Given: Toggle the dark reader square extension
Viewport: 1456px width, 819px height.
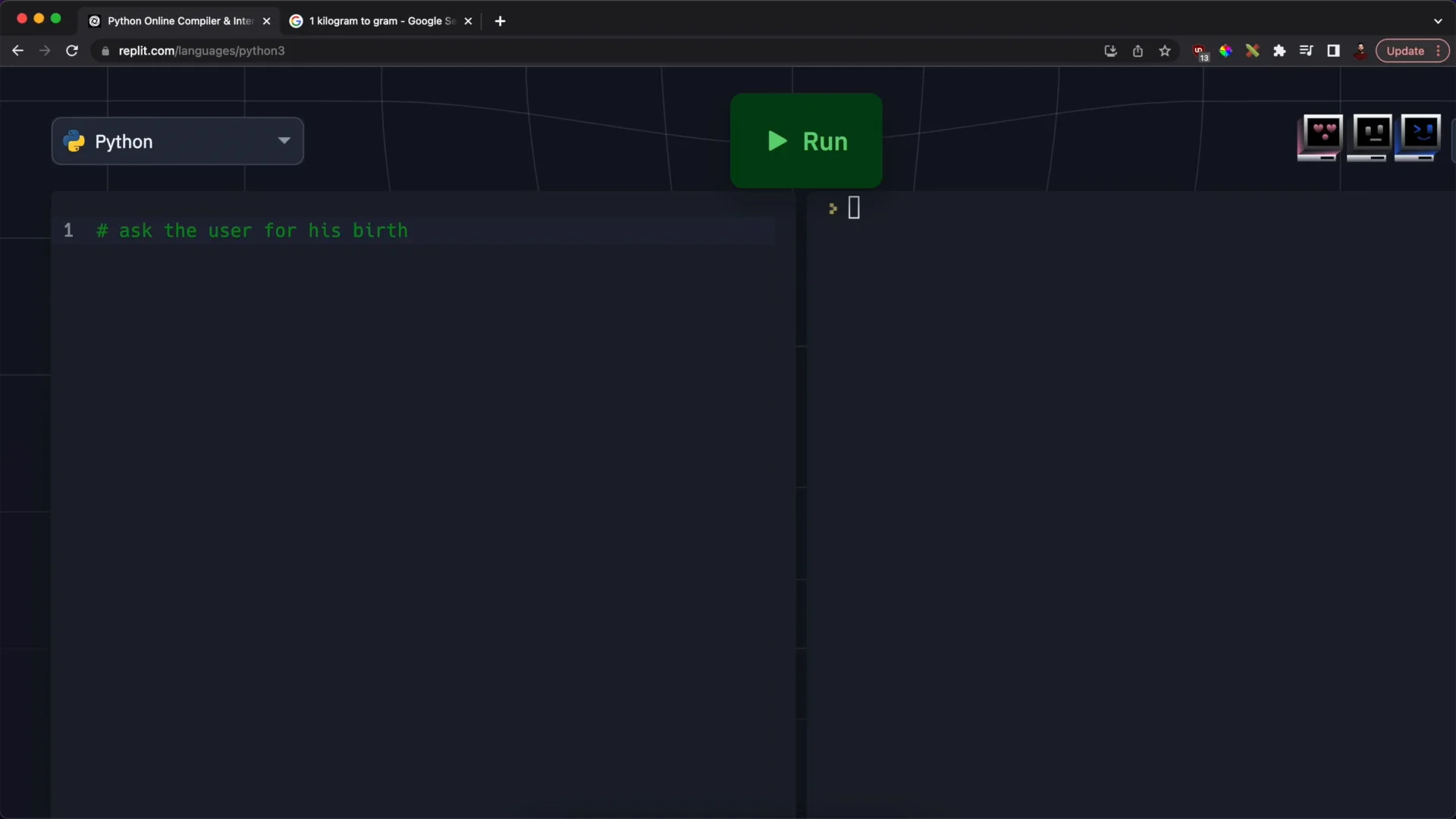Looking at the screenshot, I should click(1333, 50).
